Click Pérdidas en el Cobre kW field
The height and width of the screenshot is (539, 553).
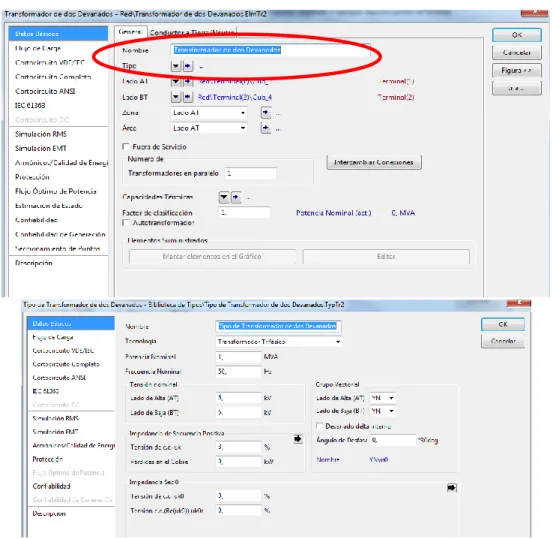[x=238, y=461]
